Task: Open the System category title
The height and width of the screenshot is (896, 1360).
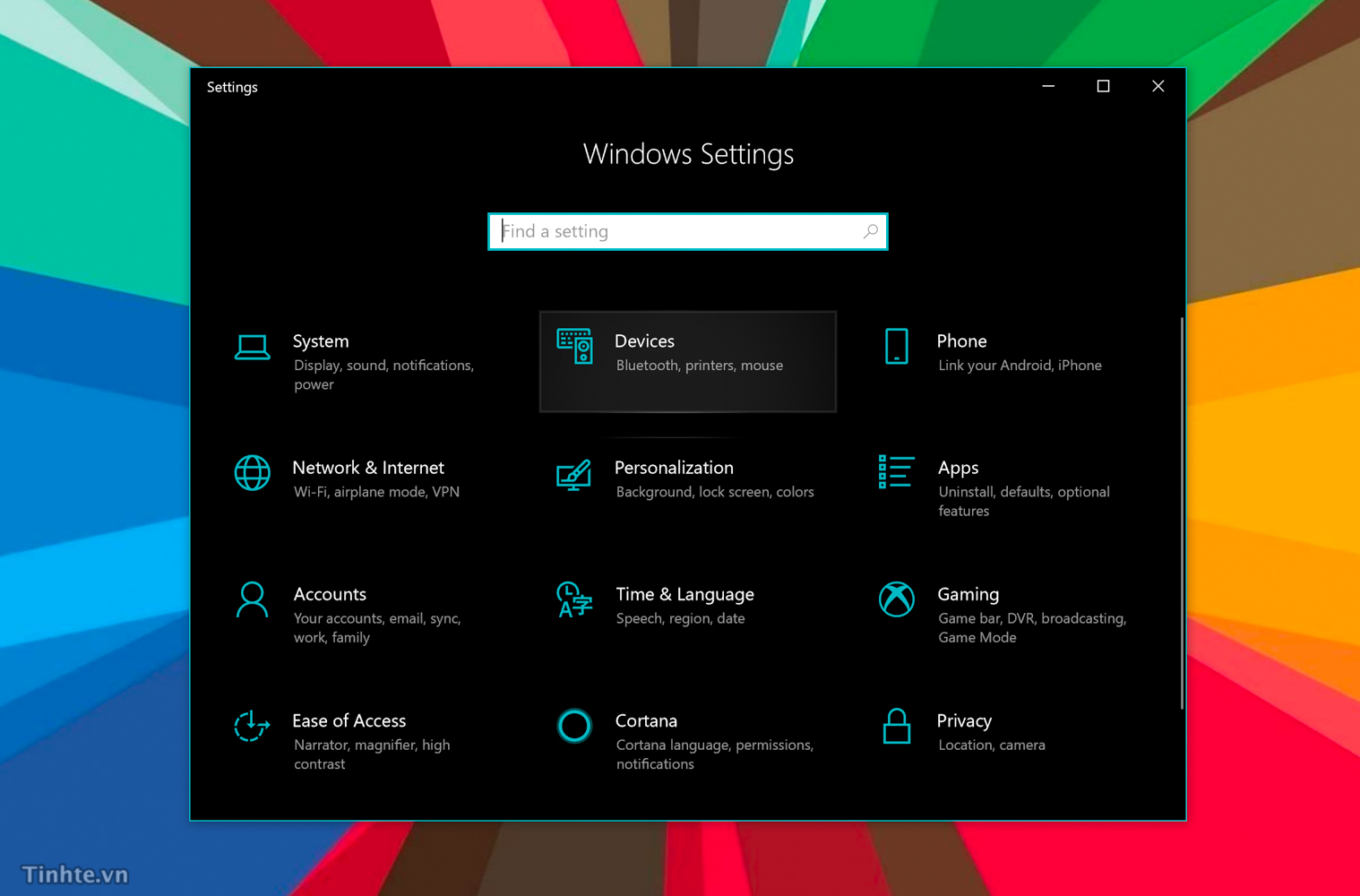Action: (321, 341)
